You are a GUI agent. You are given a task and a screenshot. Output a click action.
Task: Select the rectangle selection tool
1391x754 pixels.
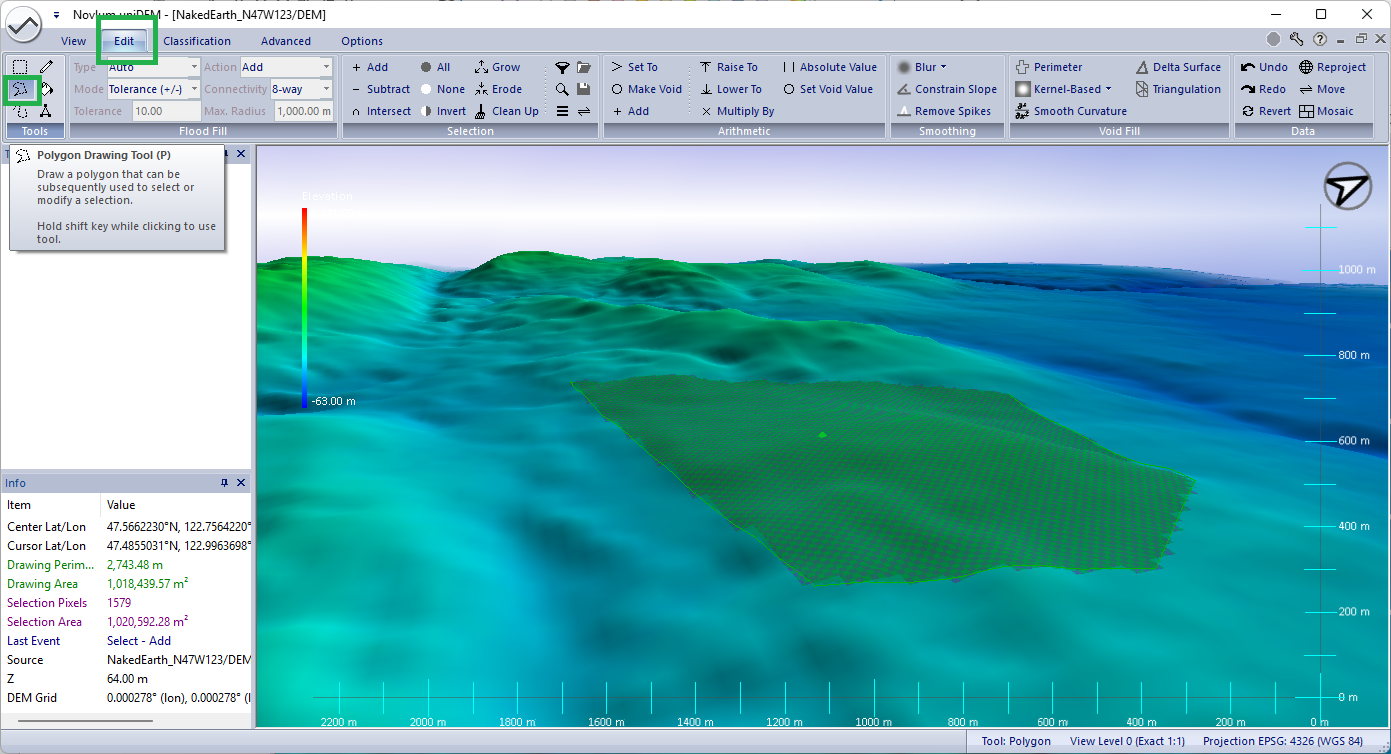pyautogui.click(x=20, y=67)
